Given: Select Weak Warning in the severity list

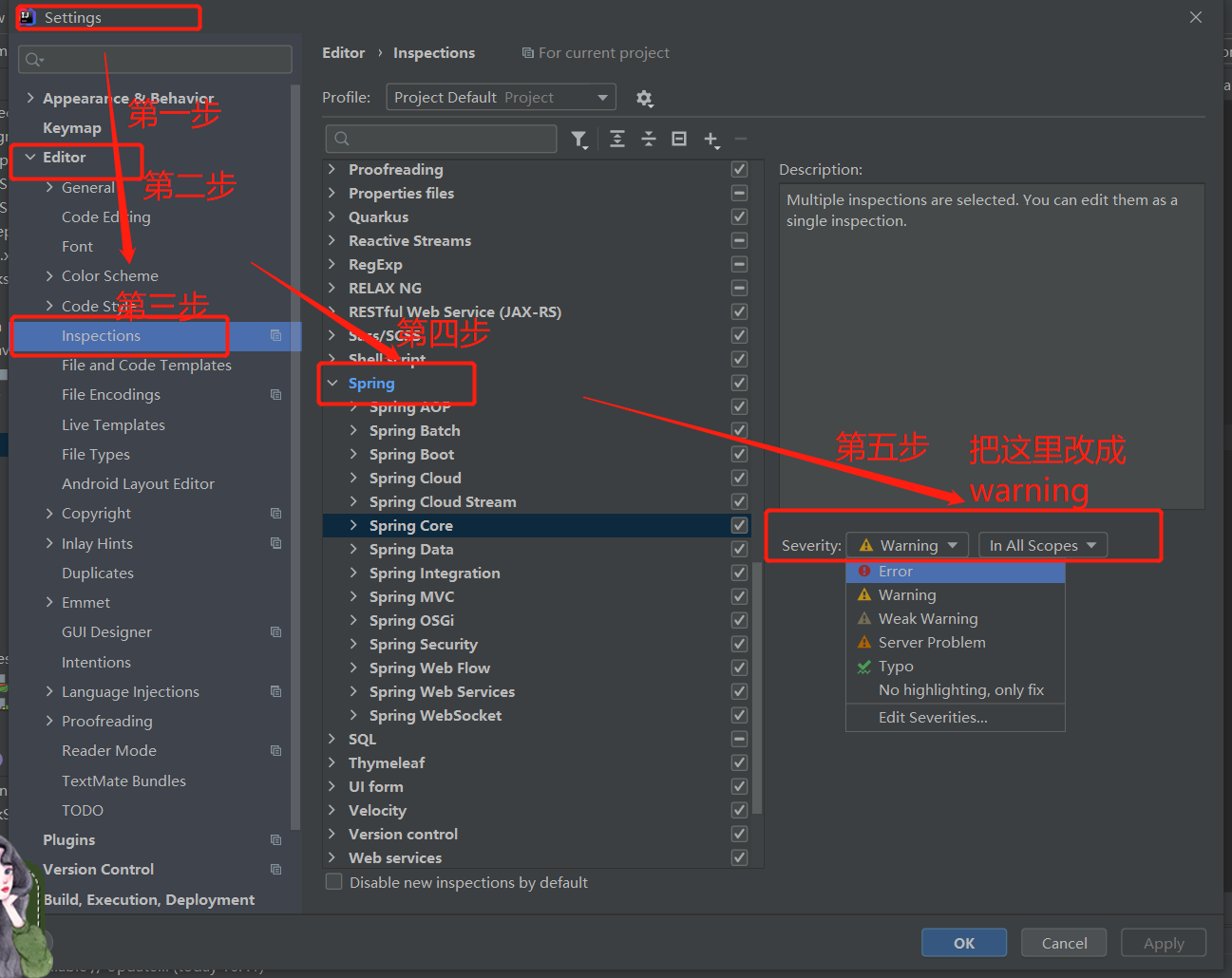Looking at the screenshot, I should click(x=956, y=618).
